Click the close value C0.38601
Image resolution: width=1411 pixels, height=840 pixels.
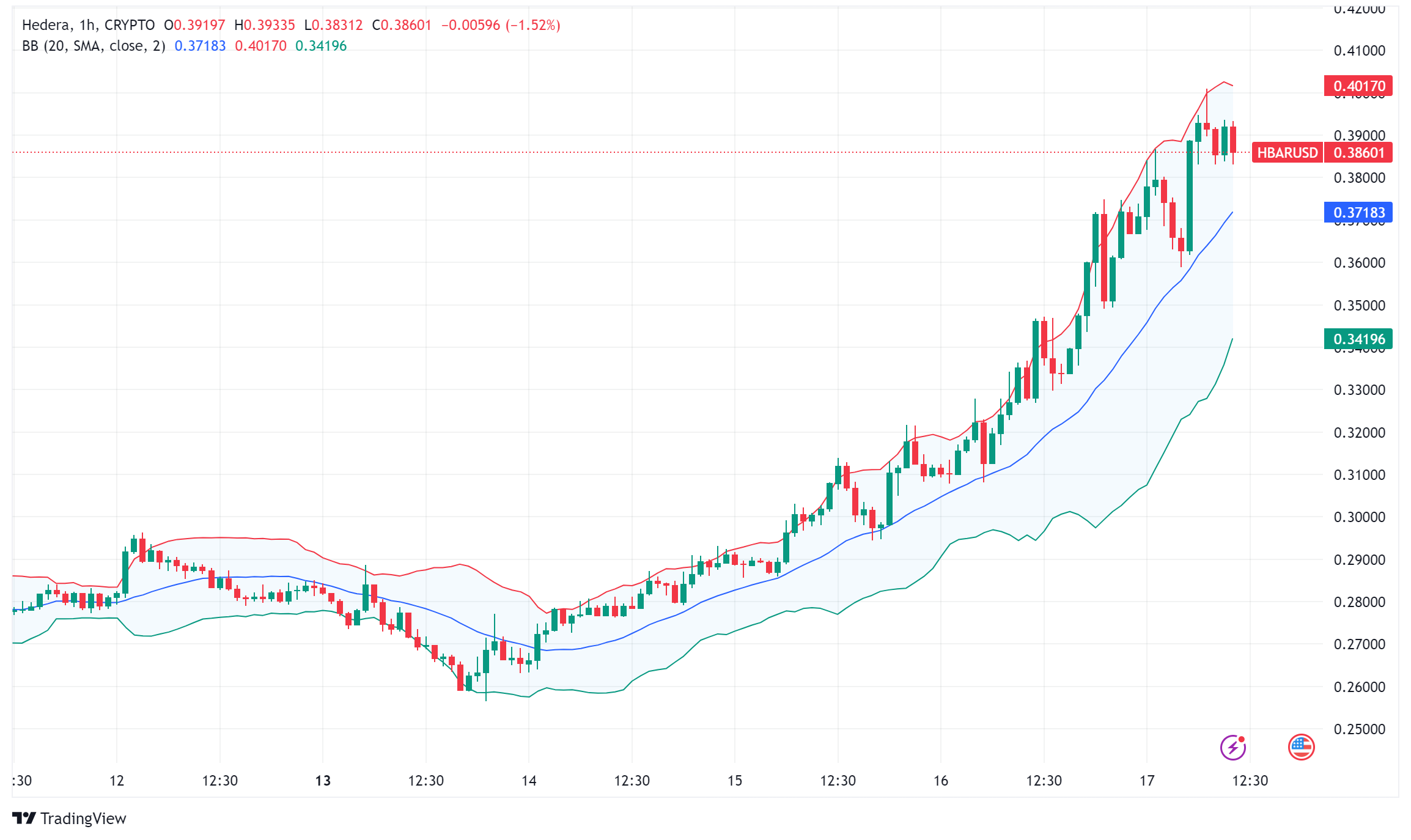[402, 25]
